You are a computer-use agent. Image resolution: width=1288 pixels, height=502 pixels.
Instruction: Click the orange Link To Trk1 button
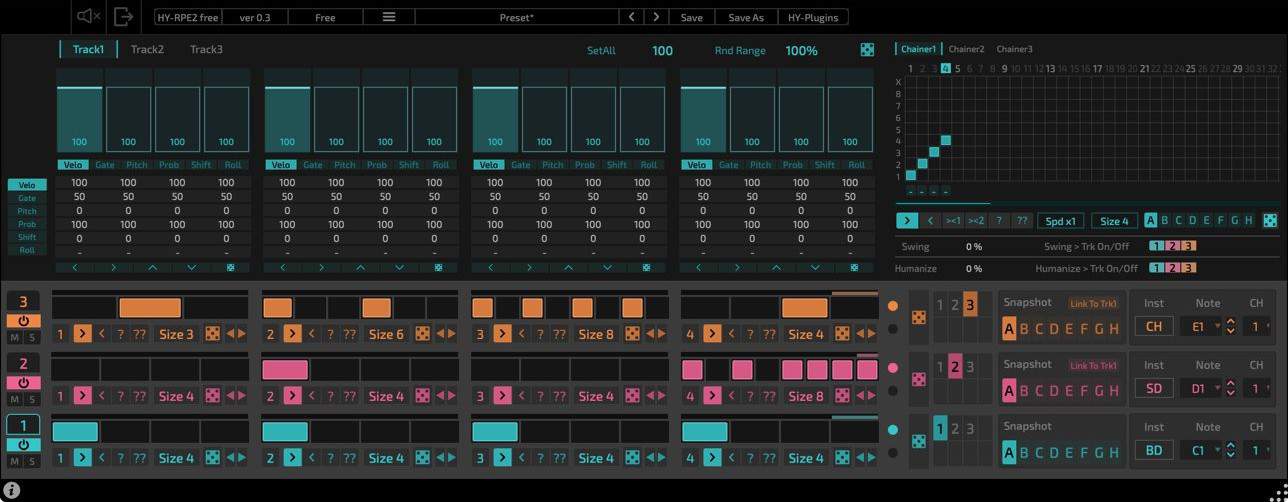pyautogui.click(x=1093, y=304)
